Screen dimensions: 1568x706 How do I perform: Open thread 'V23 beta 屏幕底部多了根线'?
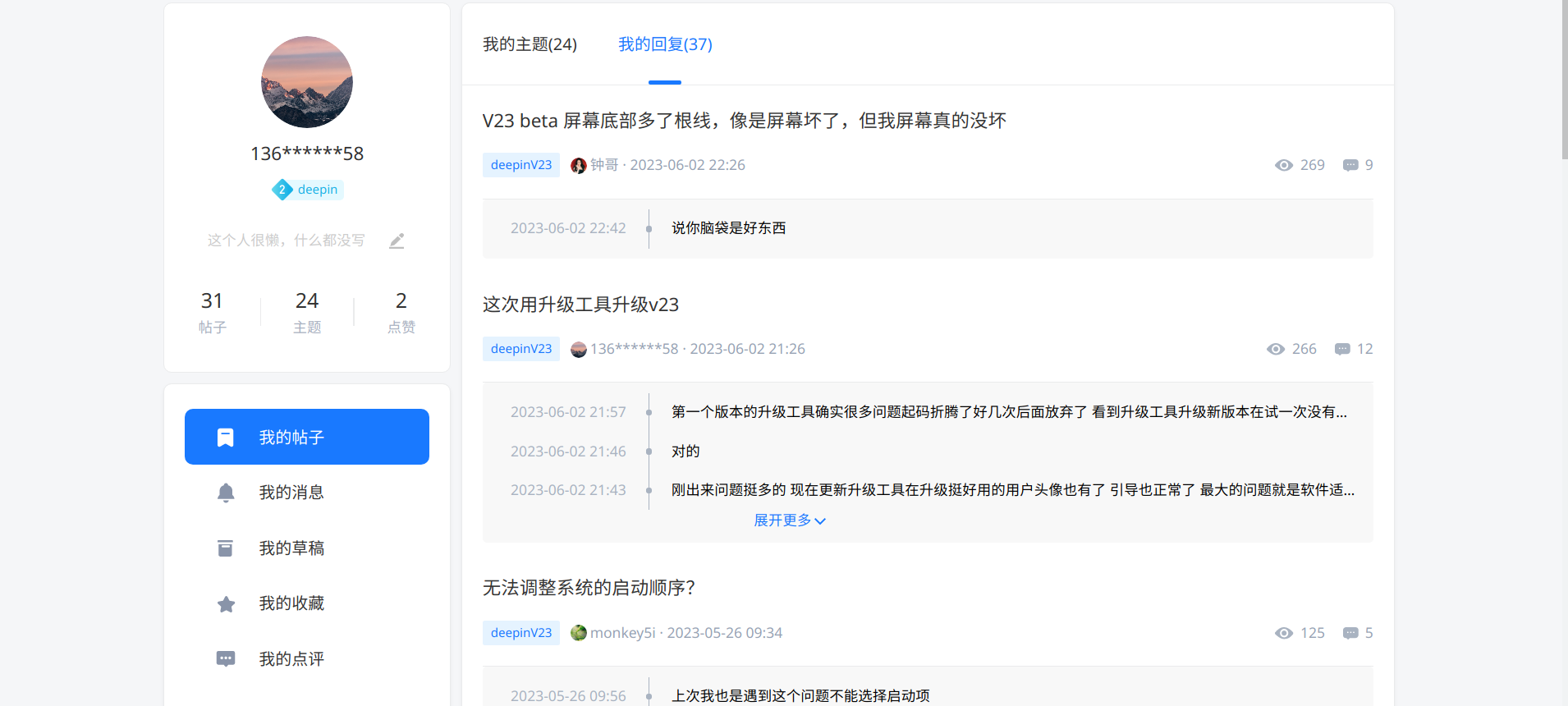point(744,121)
